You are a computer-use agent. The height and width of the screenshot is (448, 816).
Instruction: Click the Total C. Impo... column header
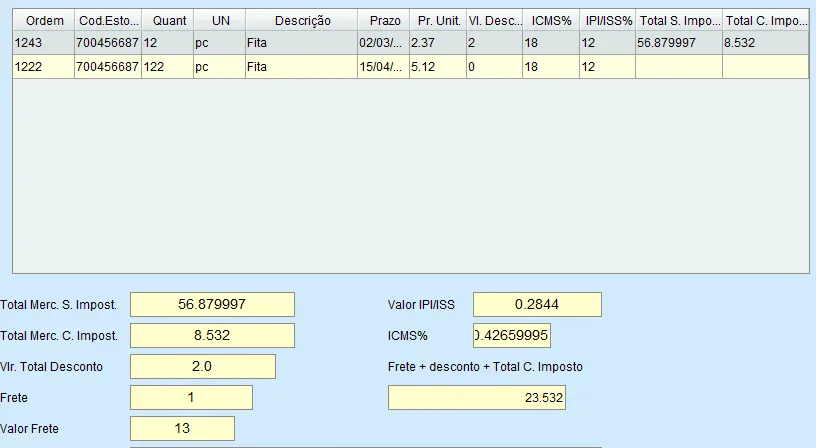point(766,21)
